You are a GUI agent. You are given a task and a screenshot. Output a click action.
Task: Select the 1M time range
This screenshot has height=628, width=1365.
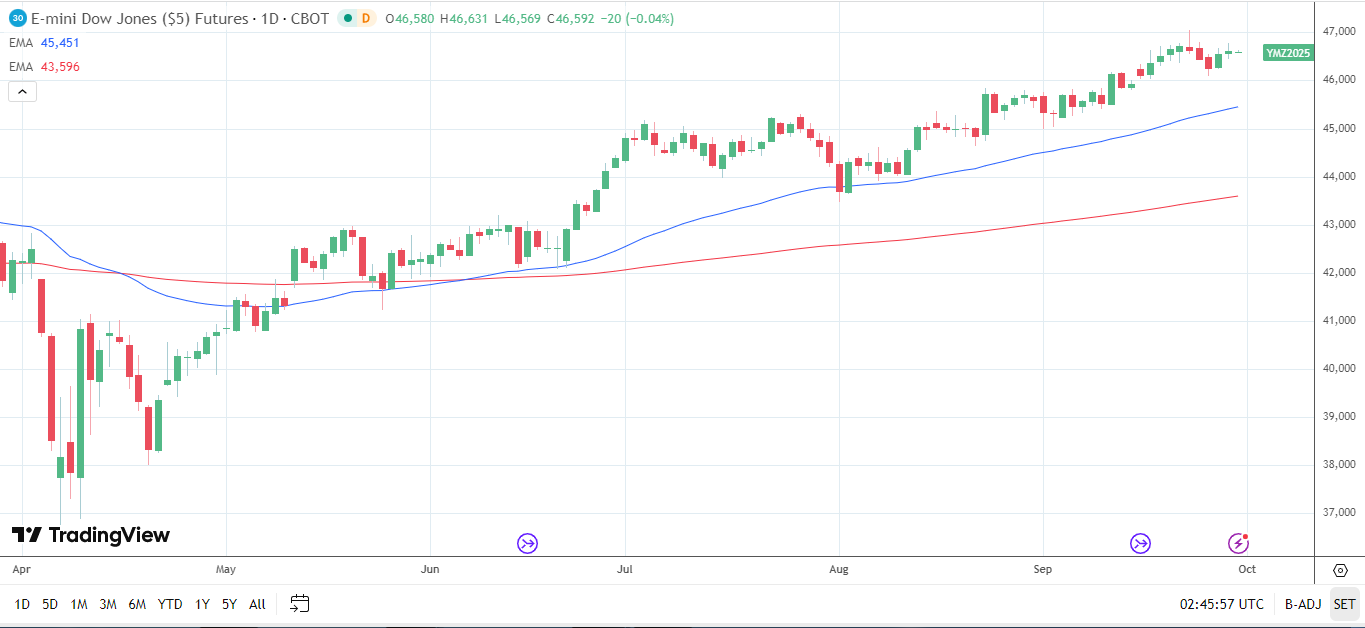pos(79,604)
